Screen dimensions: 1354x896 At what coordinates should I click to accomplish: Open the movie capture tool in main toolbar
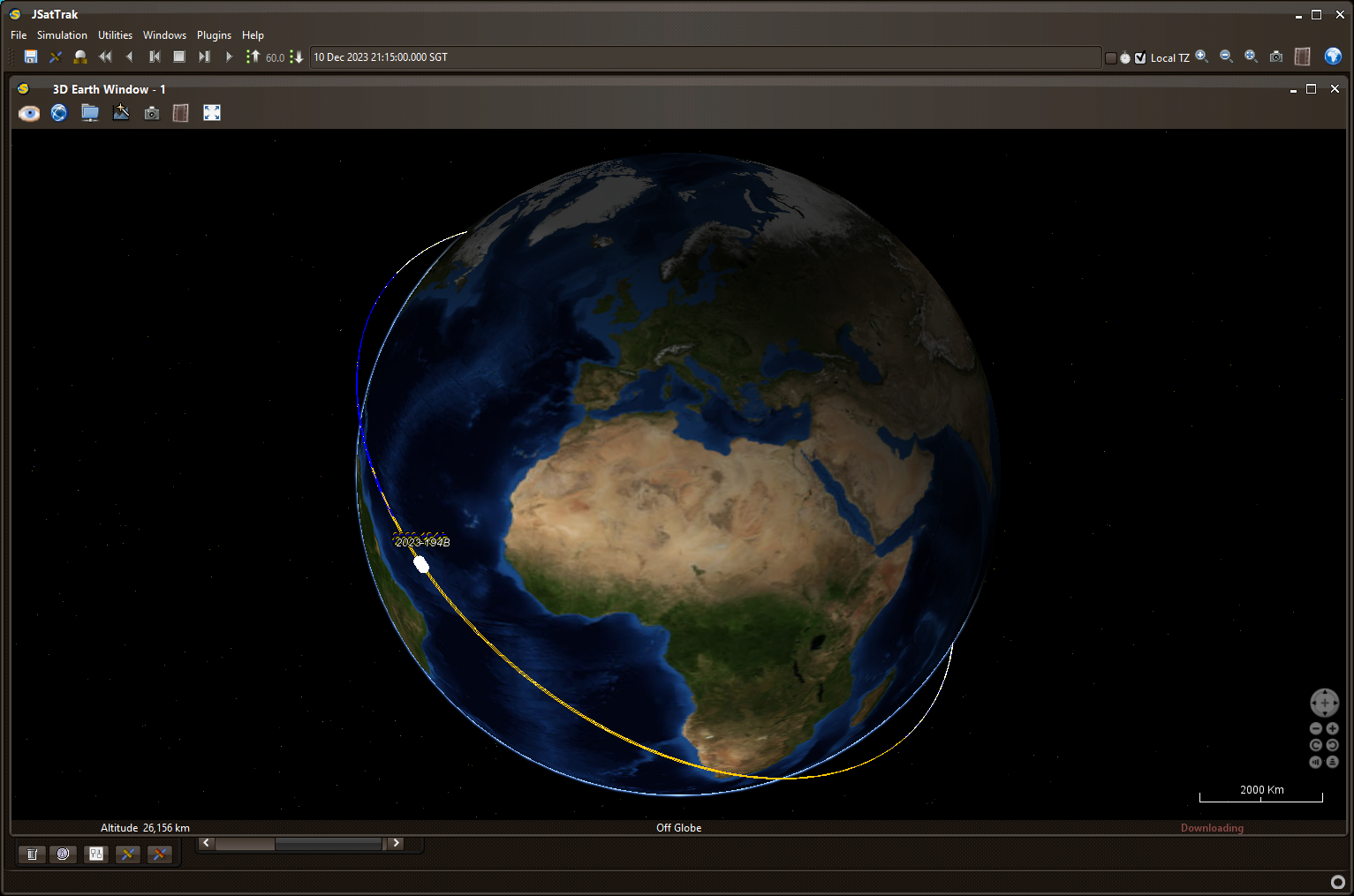[1303, 56]
